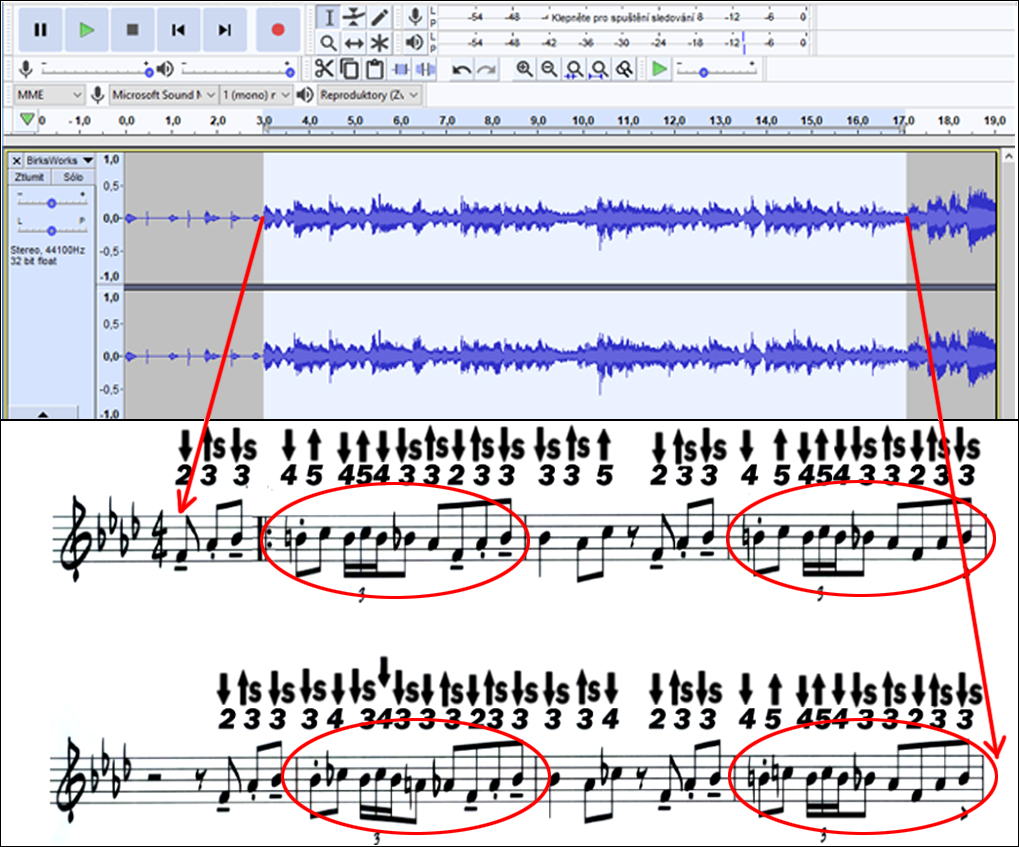Click the playback level meter bar
This screenshot has height=847, width=1019.
[623, 43]
